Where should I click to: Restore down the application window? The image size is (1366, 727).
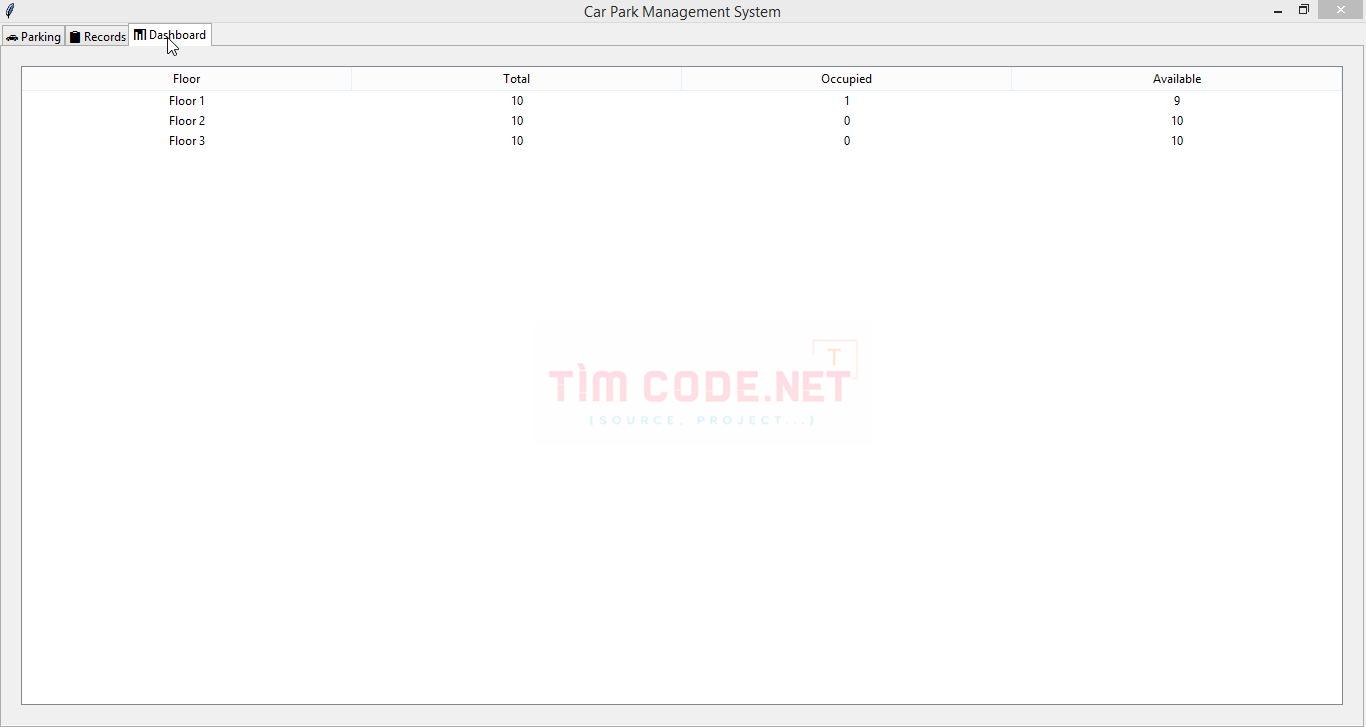pos(1304,11)
